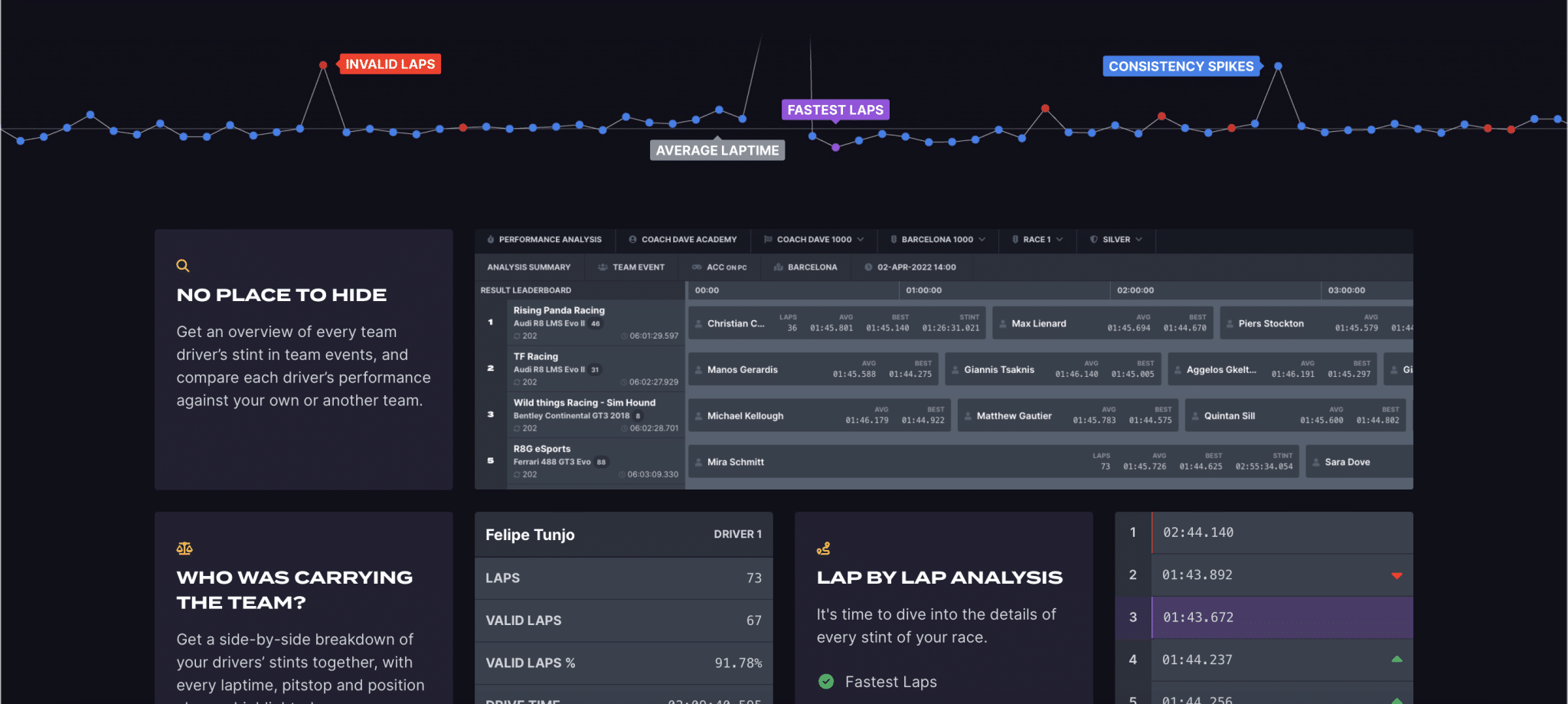Click the Coach Dave Academy profile icon
This screenshot has width=1568, height=704.
(632, 240)
